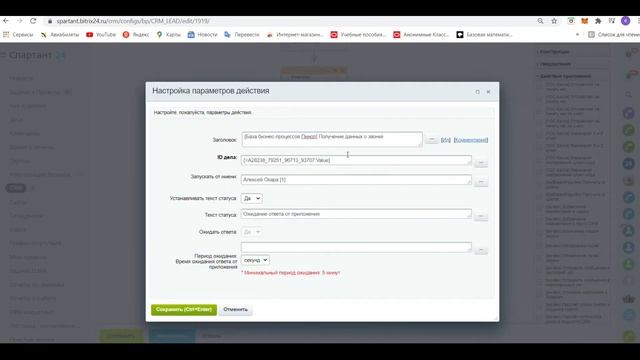Open the MetaMask fox extension icon
Image resolution: width=640 pixels, height=360 pixels.
click(584, 21)
